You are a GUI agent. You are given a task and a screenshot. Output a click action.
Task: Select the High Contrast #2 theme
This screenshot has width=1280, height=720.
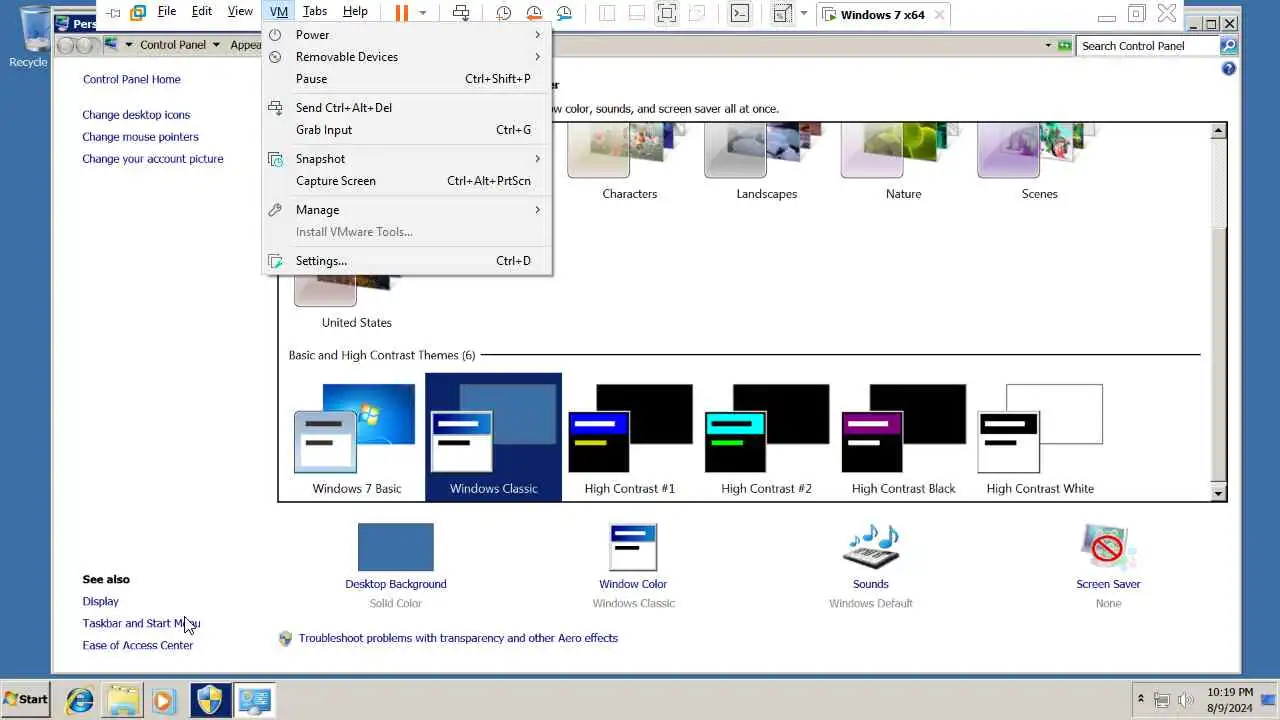tap(766, 438)
